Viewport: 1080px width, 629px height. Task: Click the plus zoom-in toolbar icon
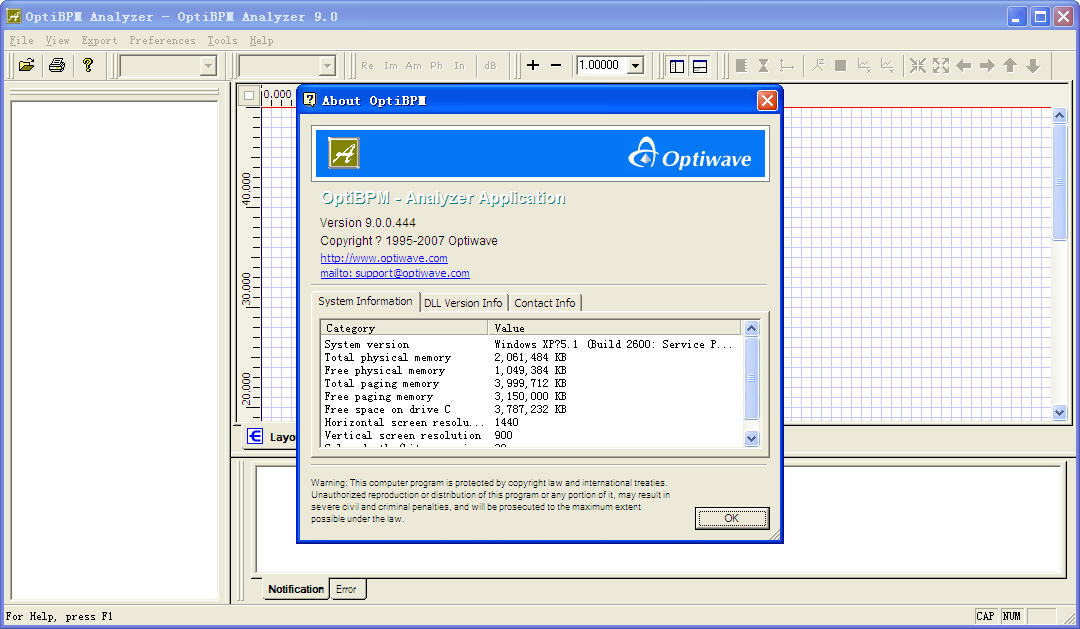click(x=532, y=65)
